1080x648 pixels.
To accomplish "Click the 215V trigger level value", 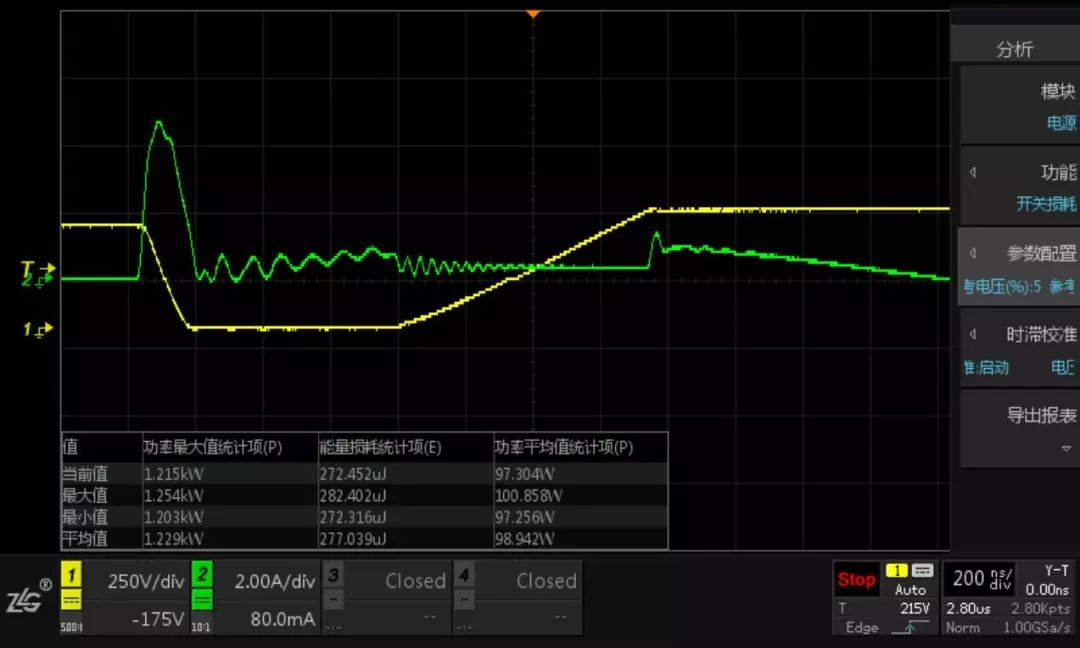I will point(915,609).
